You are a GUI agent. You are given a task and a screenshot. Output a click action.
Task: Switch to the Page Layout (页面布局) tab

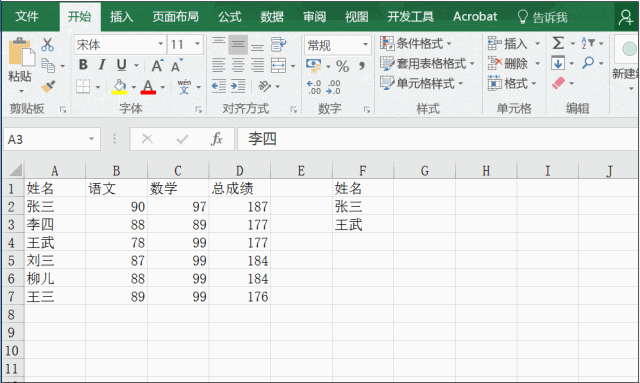176,16
